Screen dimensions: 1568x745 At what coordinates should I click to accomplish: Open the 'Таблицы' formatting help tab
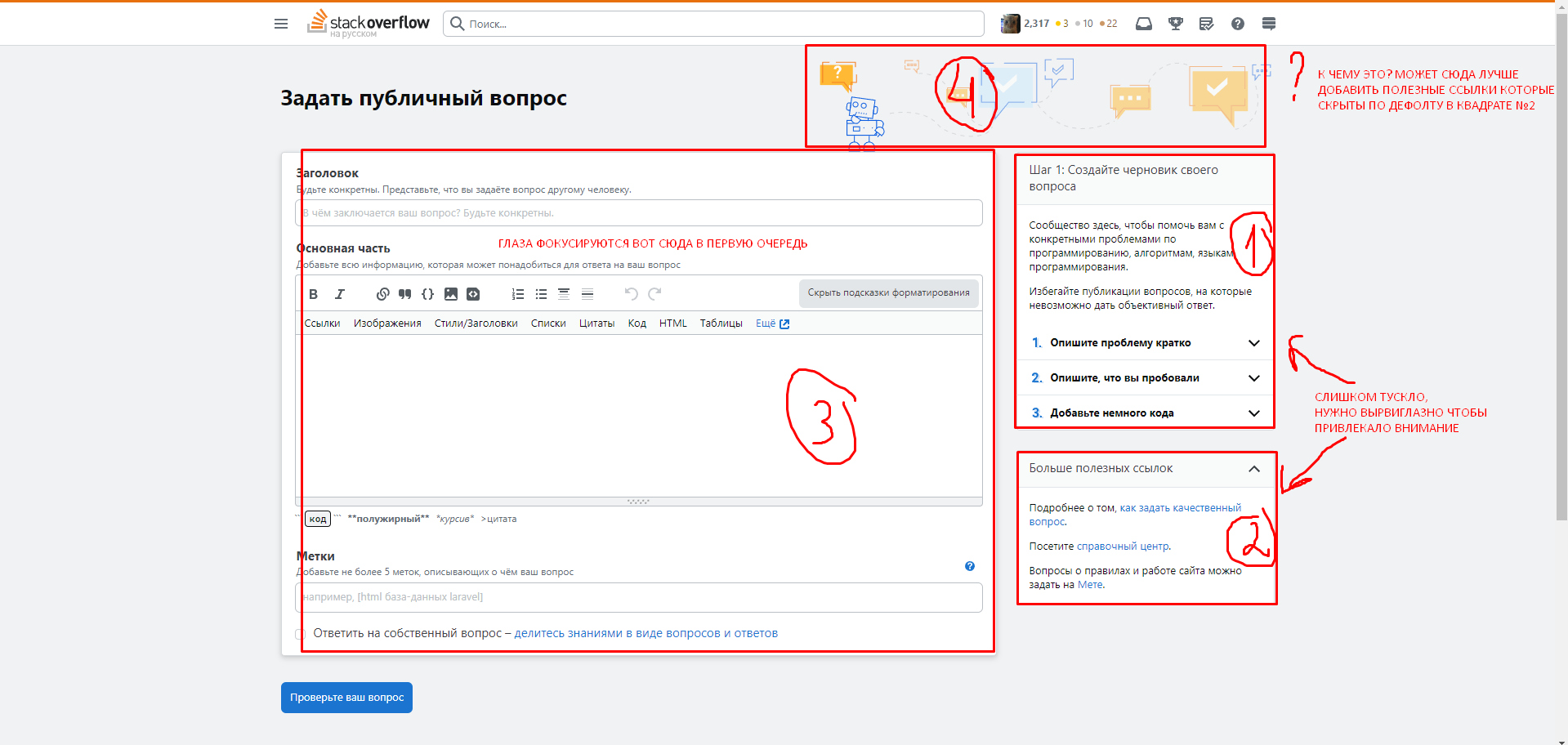721,323
